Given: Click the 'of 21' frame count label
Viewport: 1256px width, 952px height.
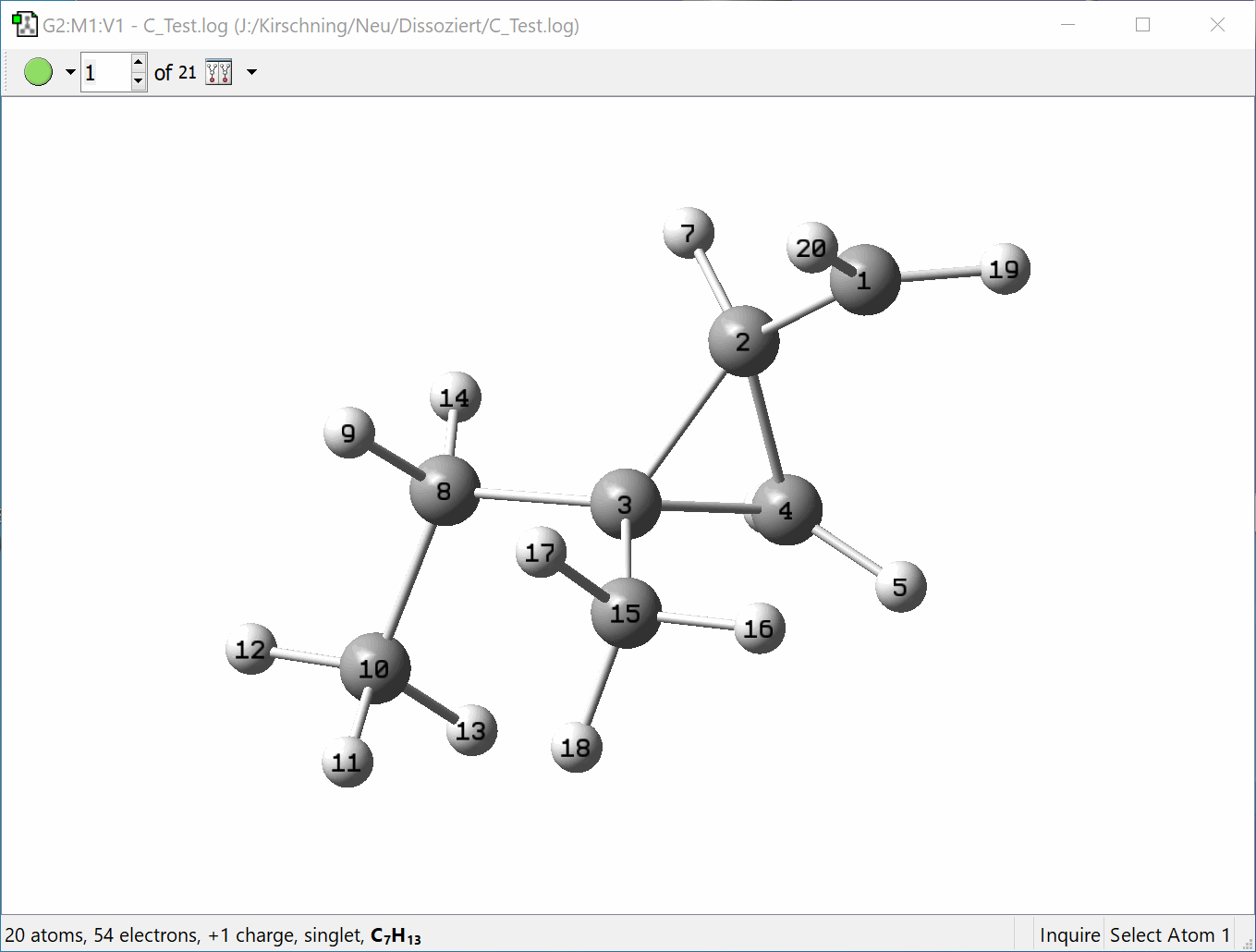Looking at the screenshot, I should (x=176, y=72).
